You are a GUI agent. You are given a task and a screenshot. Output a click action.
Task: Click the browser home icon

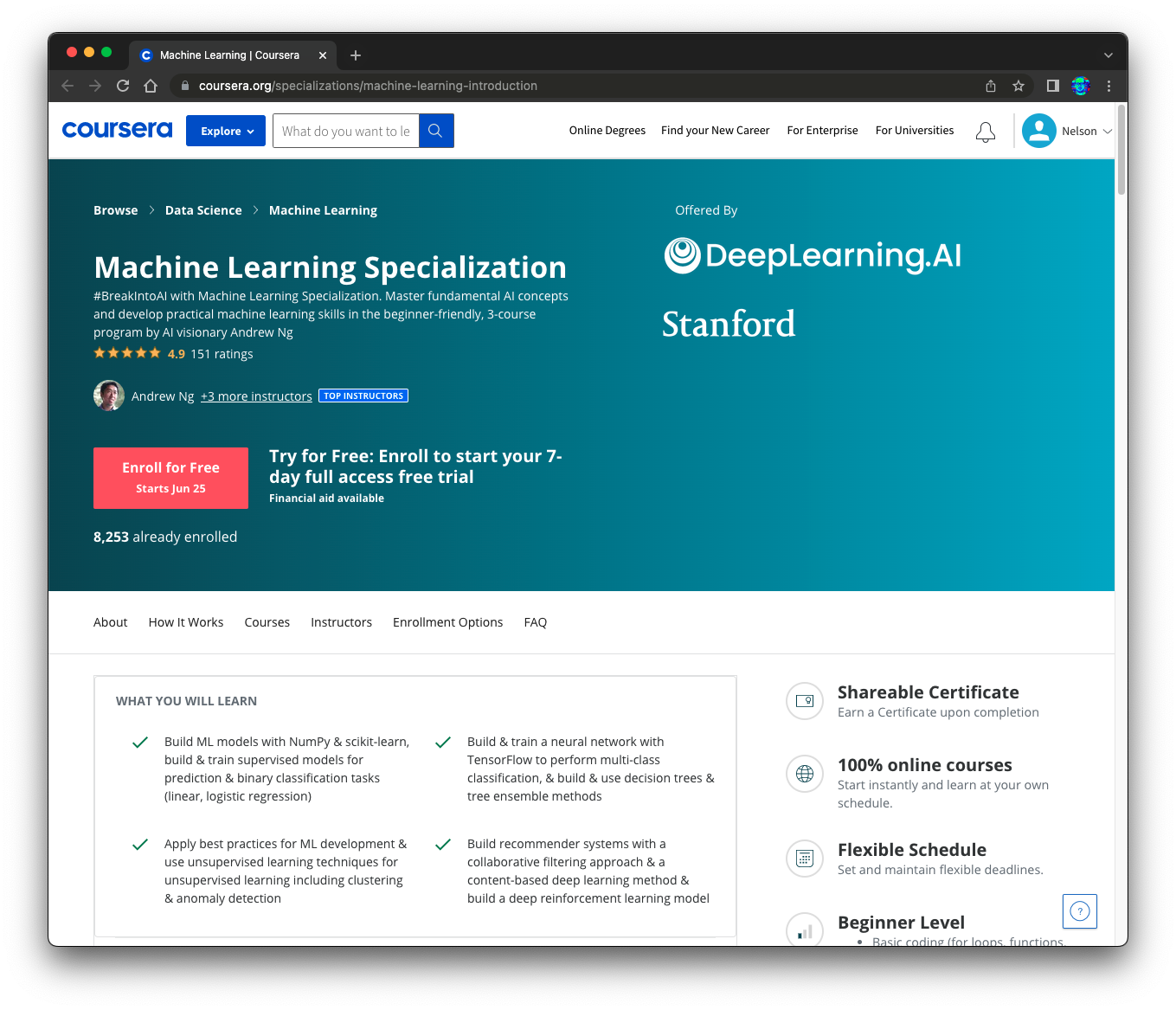click(151, 86)
